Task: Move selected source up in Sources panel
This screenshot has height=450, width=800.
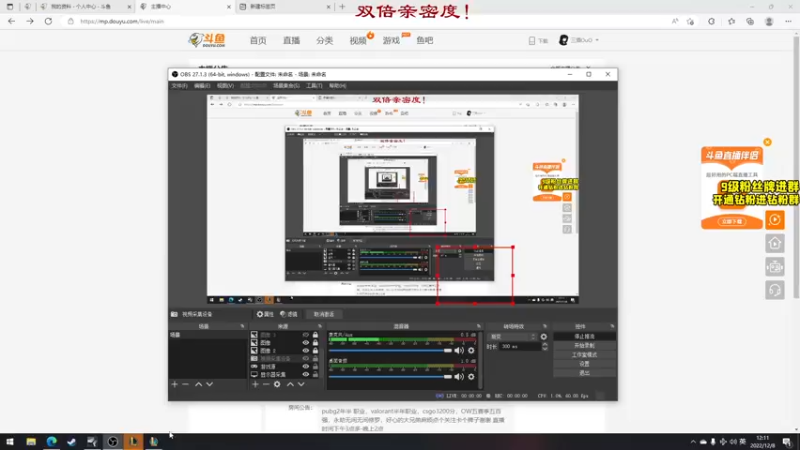Action: tap(290, 384)
